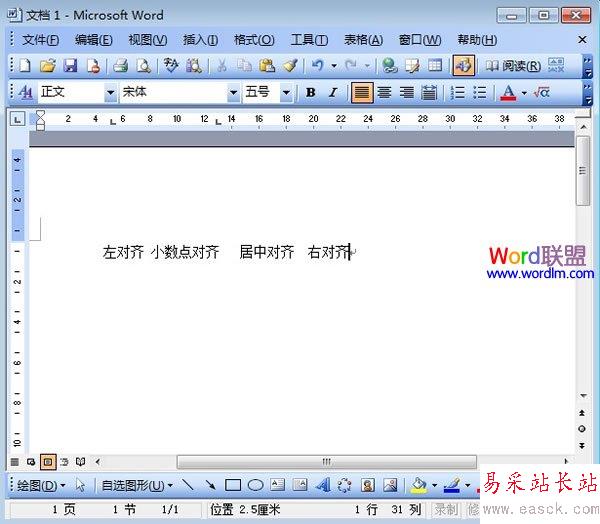
Task: Open the 视图(V) menu
Action: 148,40
